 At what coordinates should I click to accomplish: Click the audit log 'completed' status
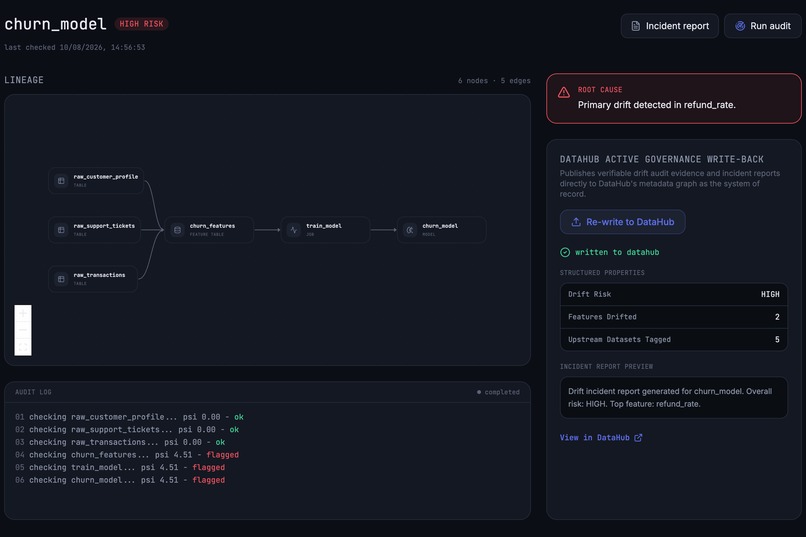(498, 392)
